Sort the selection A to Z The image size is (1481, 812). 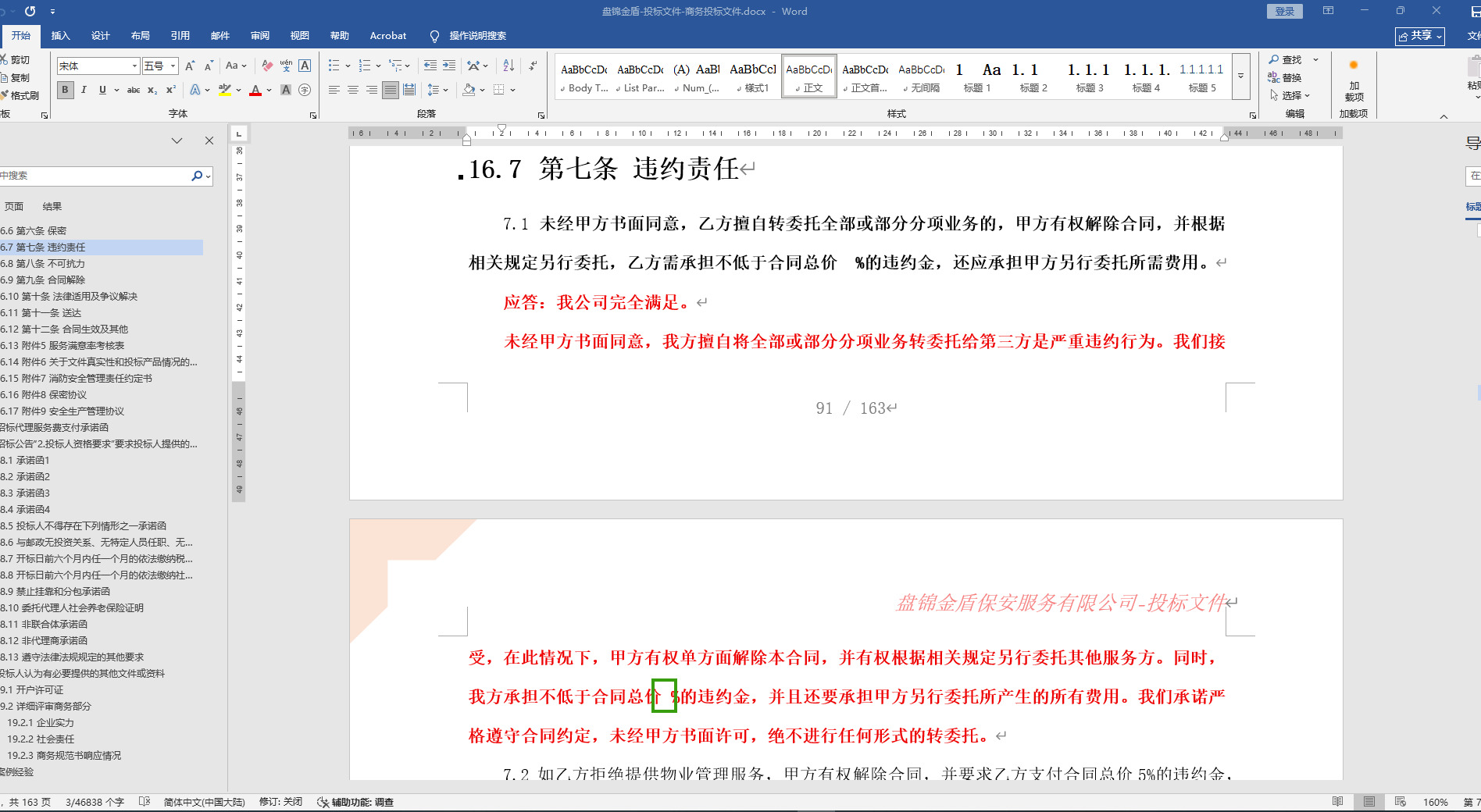509,66
